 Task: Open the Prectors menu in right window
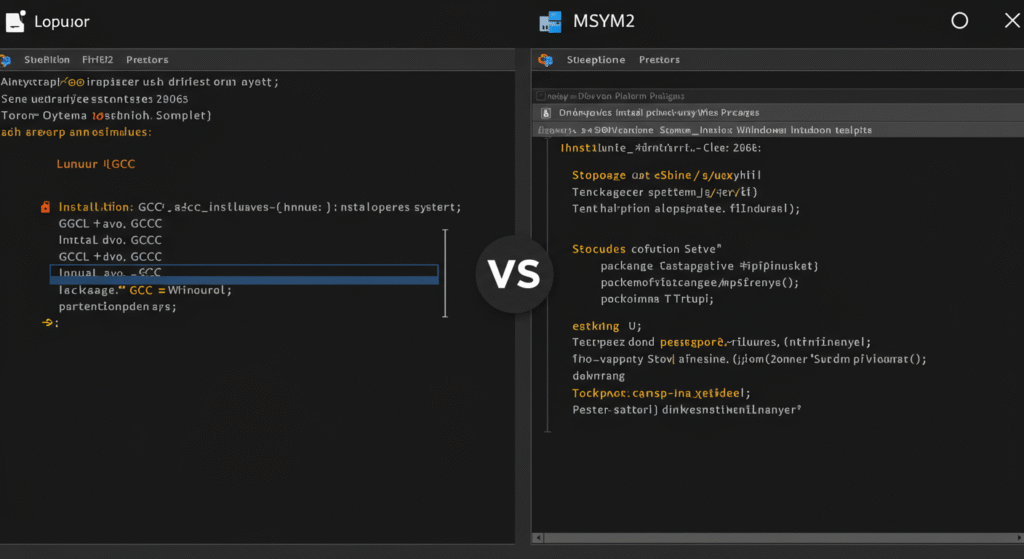tap(659, 60)
